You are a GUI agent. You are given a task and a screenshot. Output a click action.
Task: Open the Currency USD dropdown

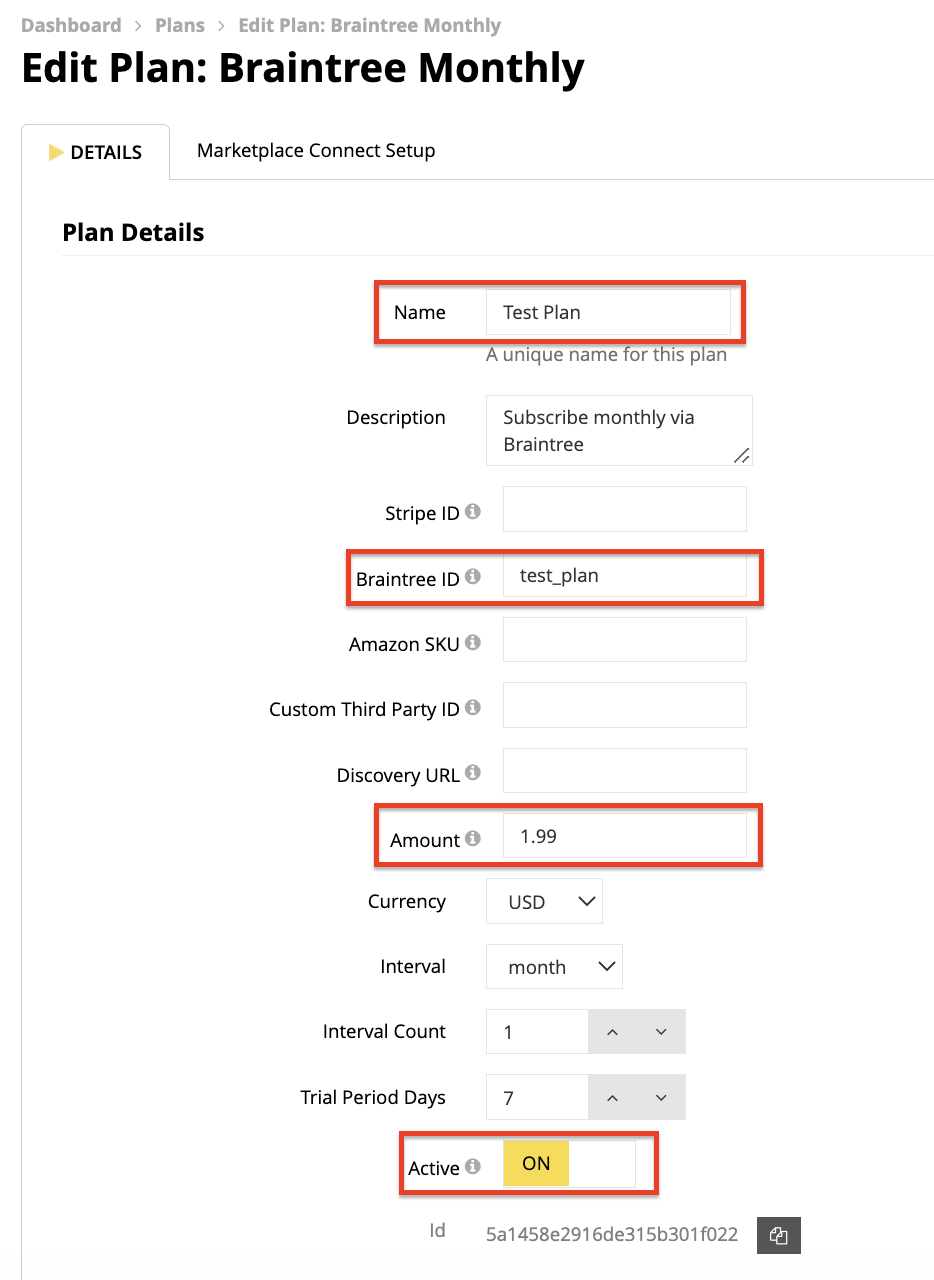click(544, 901)
